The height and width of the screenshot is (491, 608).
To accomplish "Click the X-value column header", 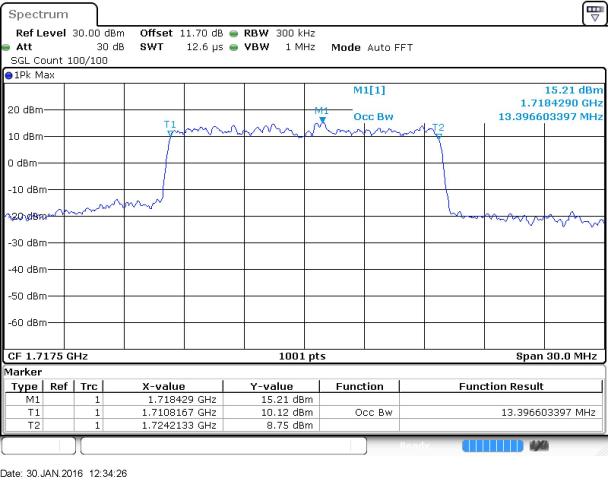I will 163,387.
